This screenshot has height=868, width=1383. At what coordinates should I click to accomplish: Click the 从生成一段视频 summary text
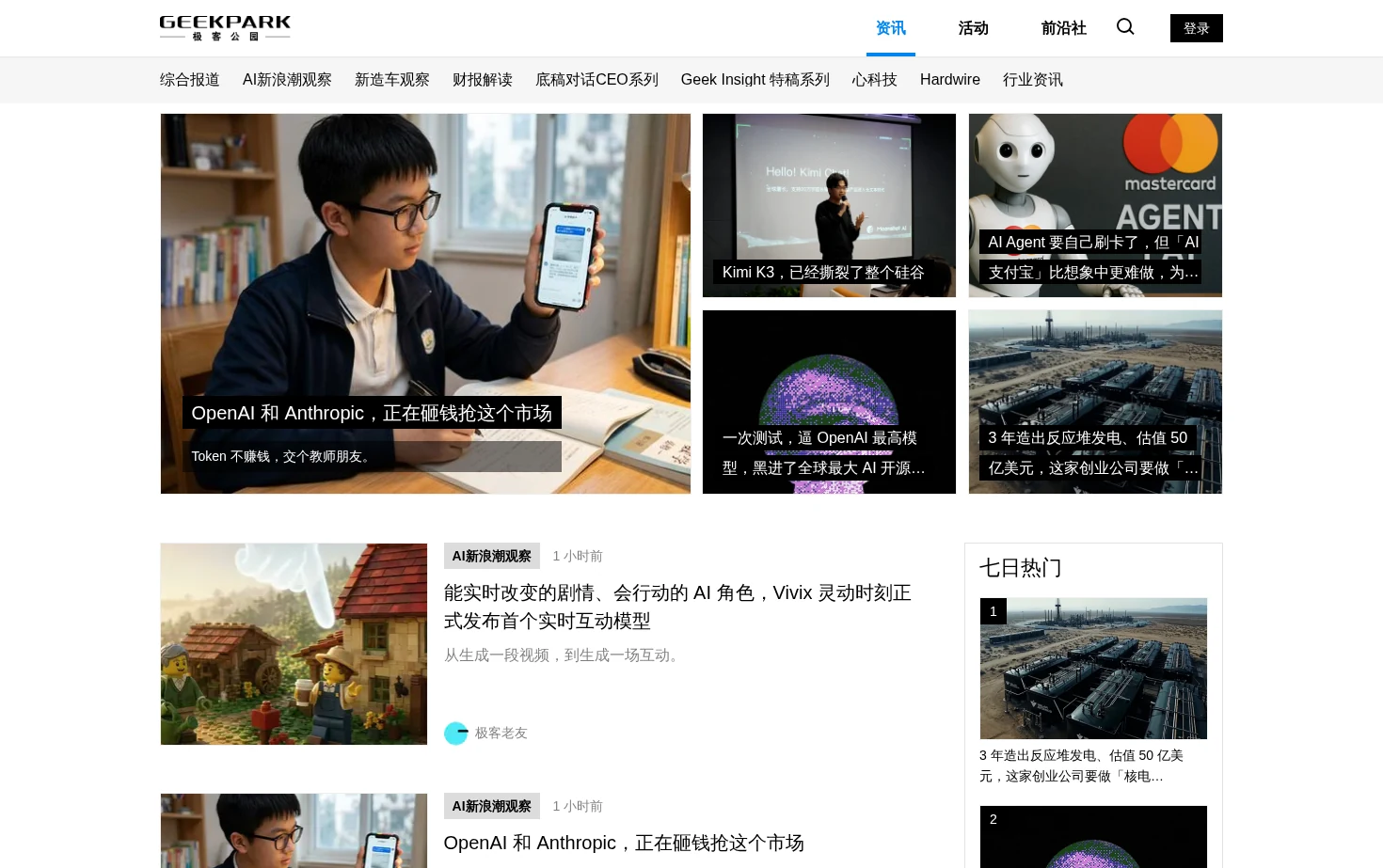[x=564, y=655]
